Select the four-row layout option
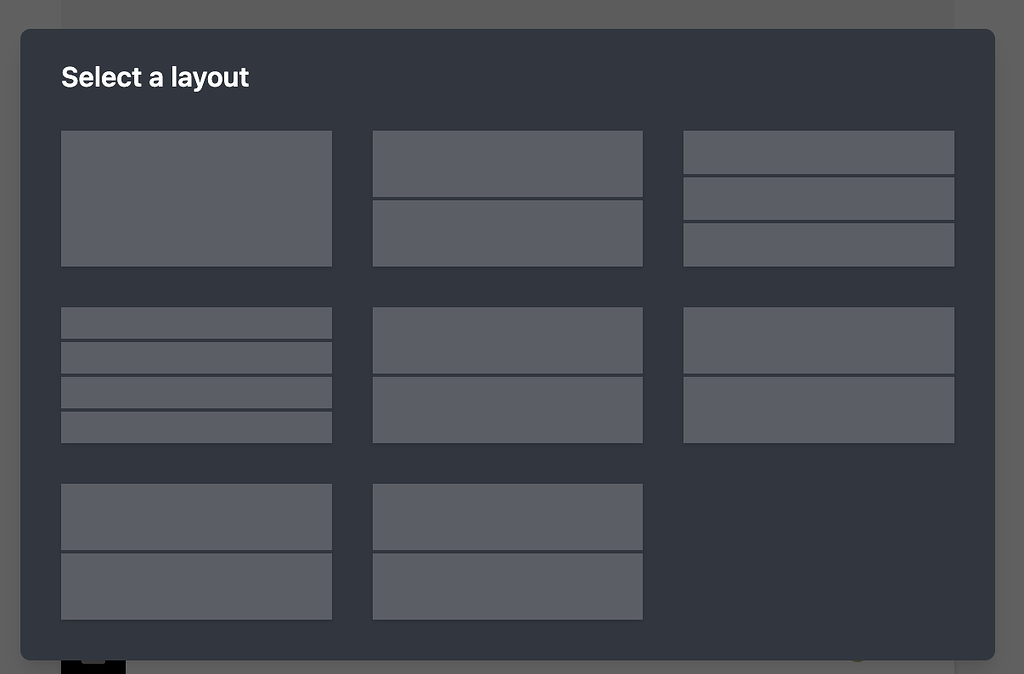Image resolution: width=1024 pixels, height=674 pixels. 196,374
